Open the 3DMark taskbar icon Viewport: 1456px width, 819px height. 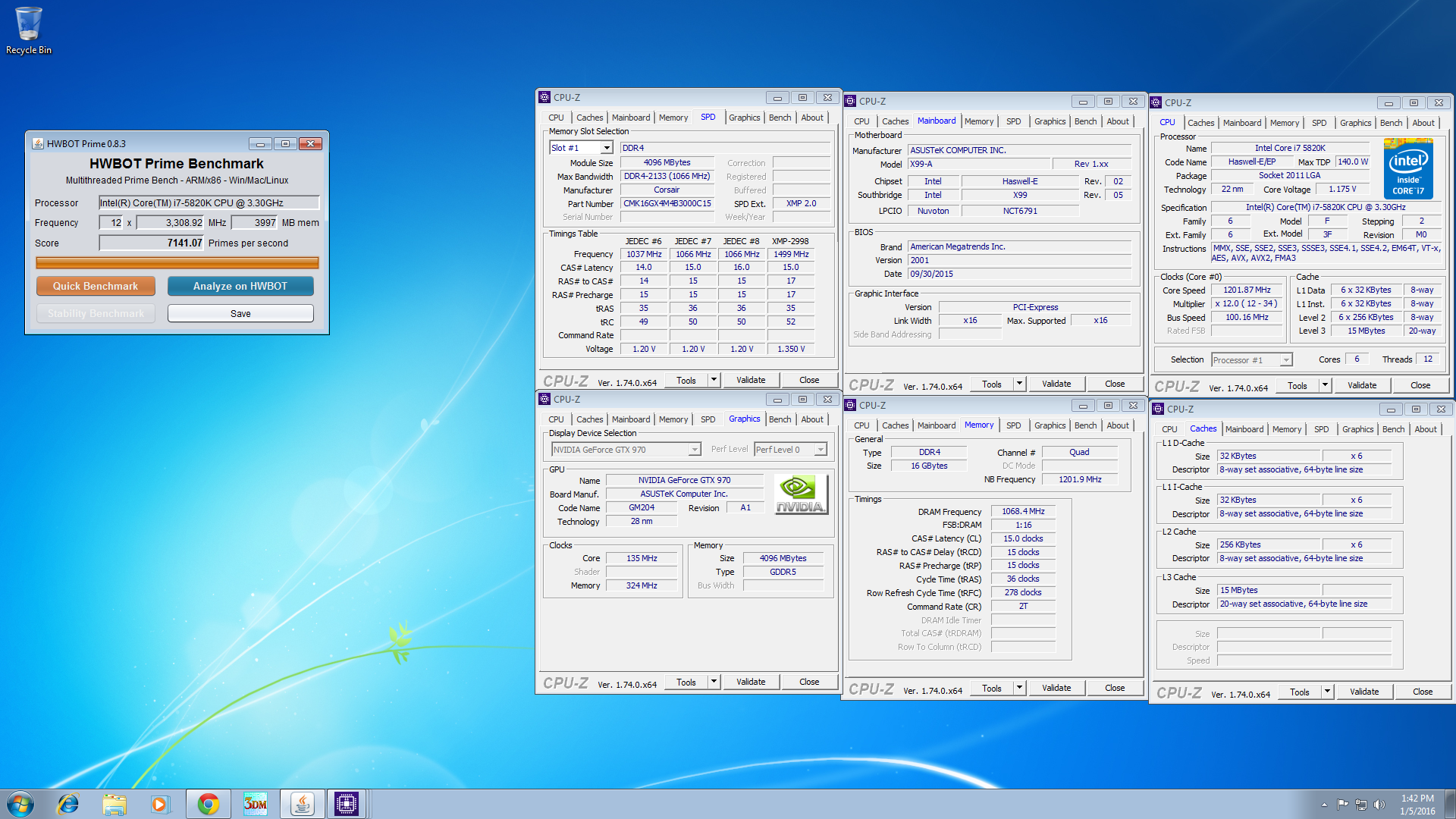tap(256, 804)
